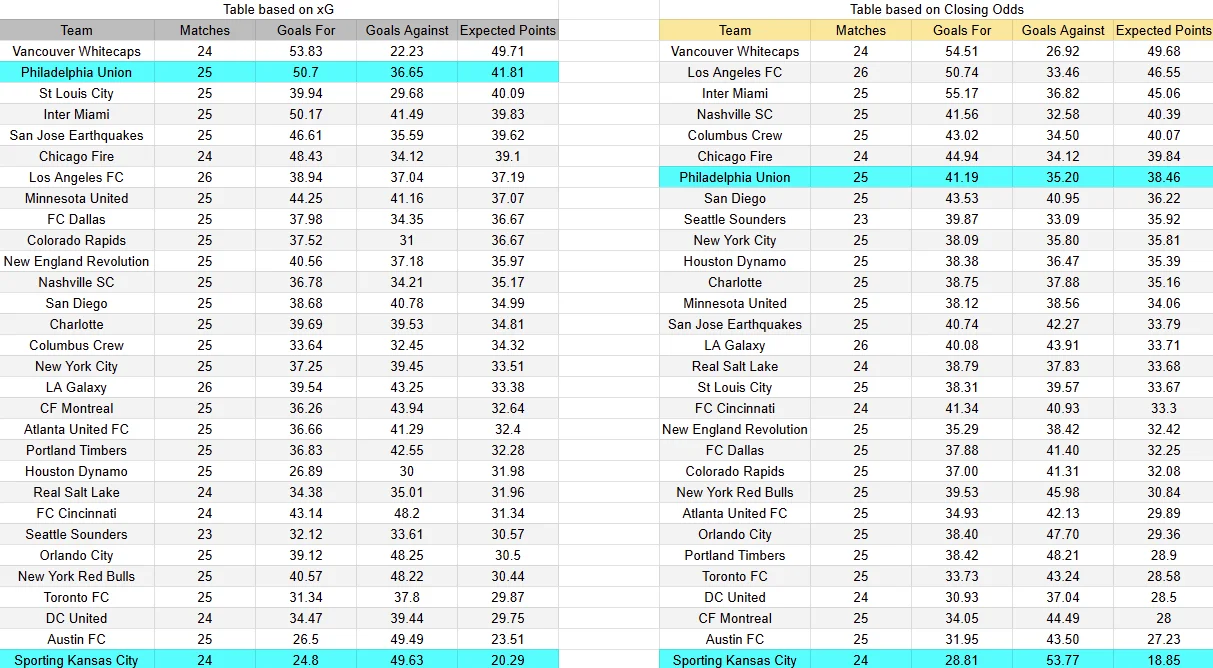1213x668 pixels.
Task: Select the 'Table based on xG' title cell
Action: (279, 9)
